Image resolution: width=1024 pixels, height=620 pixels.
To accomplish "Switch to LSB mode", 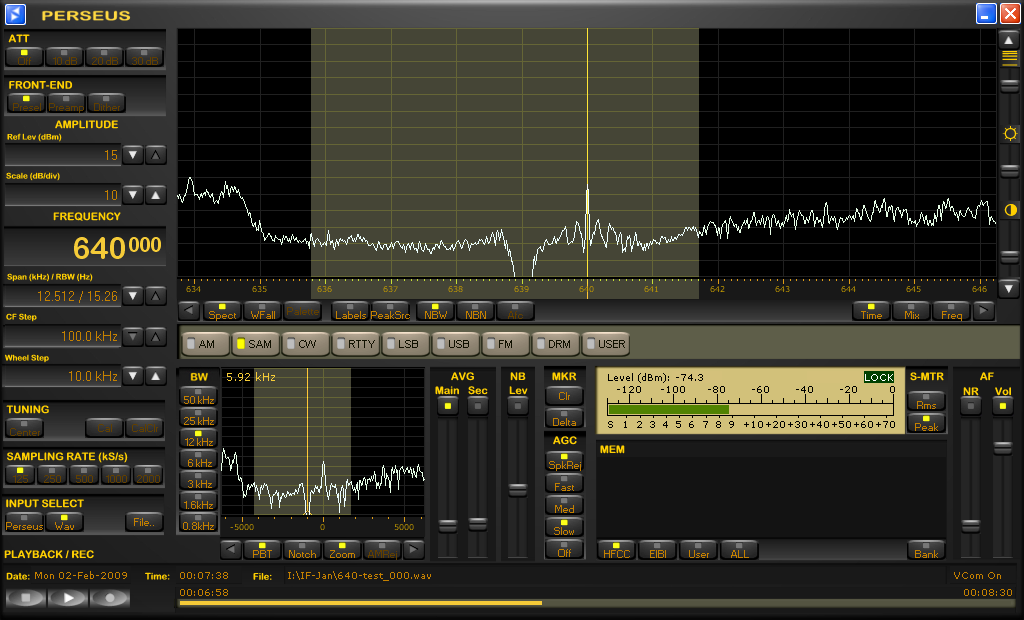I will click(406, 344).
